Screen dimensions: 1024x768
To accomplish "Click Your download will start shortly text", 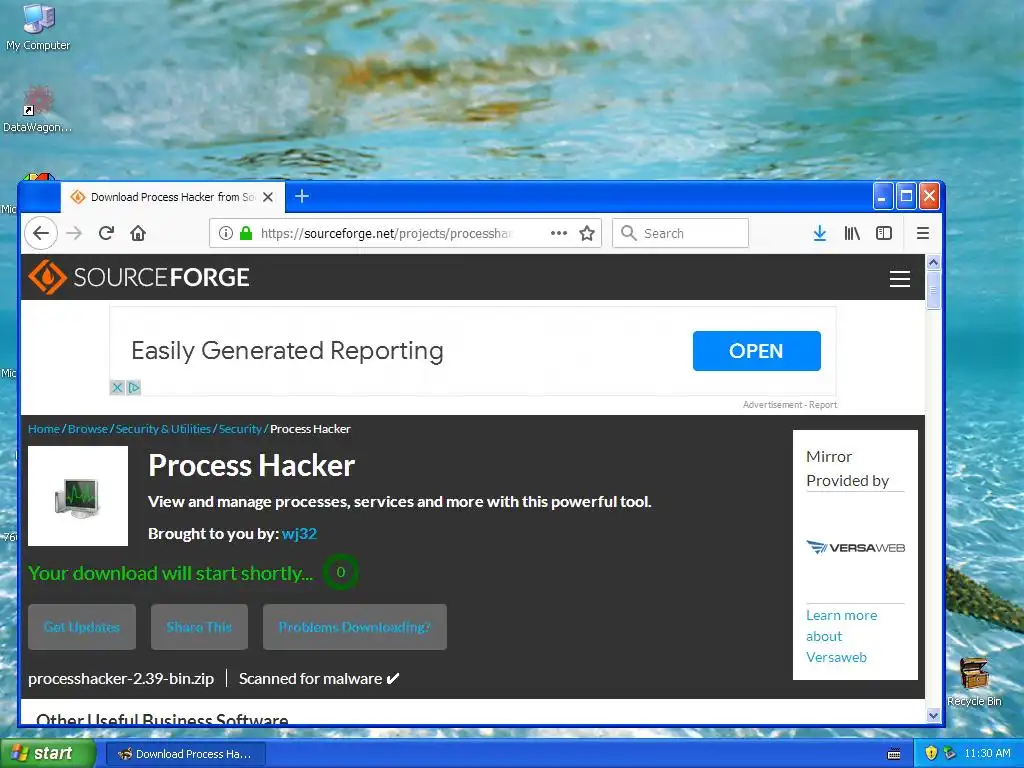I will (170, 573).
